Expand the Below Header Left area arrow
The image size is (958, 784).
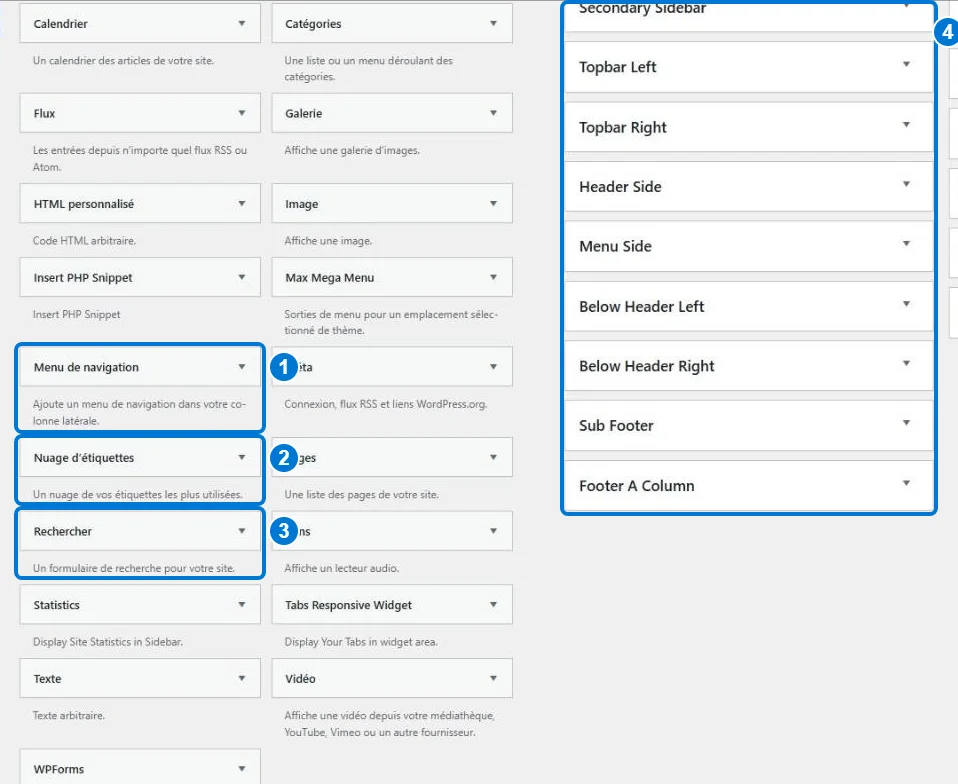point(907,304)
